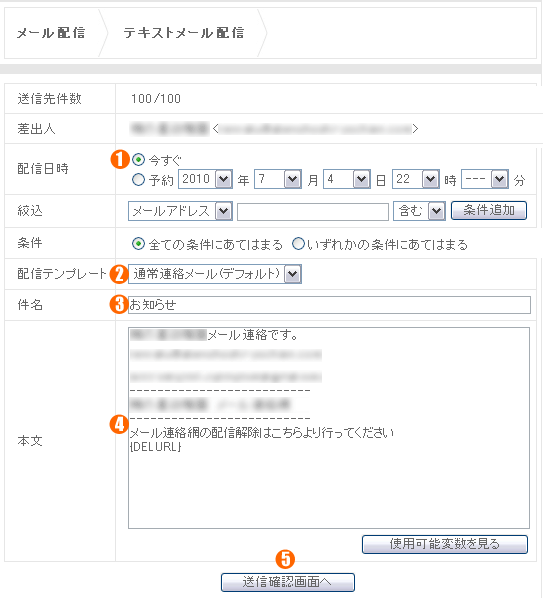Select the 今すぐ immediate delivery radio
Image resolution: width=543 pixels, height=601 pixels.
138,160
